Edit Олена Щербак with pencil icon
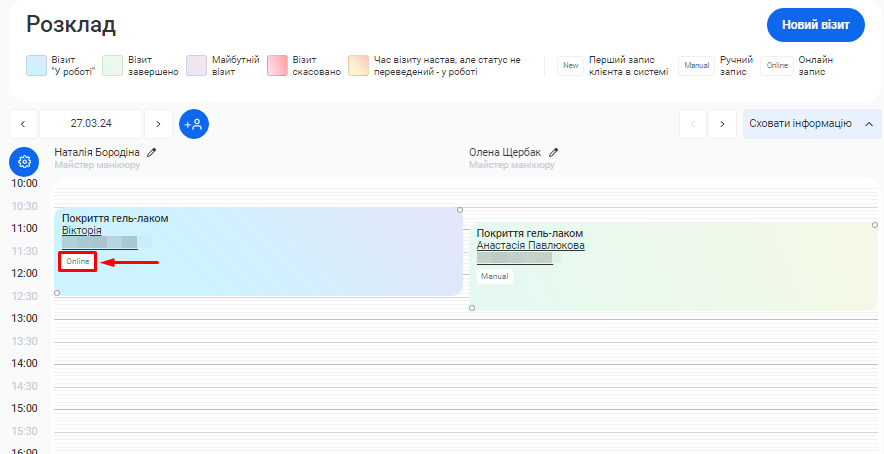This screenshot has width=884, height=454. [x=553, y=153]
